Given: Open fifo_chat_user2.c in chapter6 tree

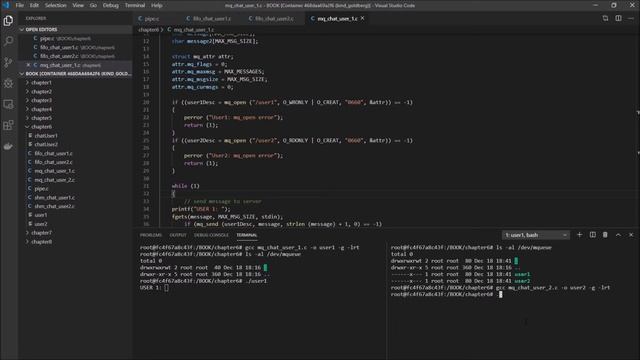Looking at the screenshot, I should (53, 162).
